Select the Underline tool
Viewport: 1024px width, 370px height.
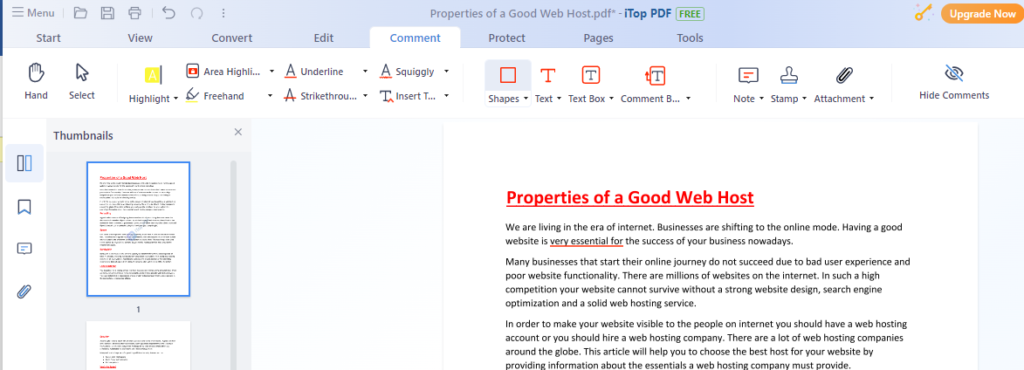click(314, 71)
